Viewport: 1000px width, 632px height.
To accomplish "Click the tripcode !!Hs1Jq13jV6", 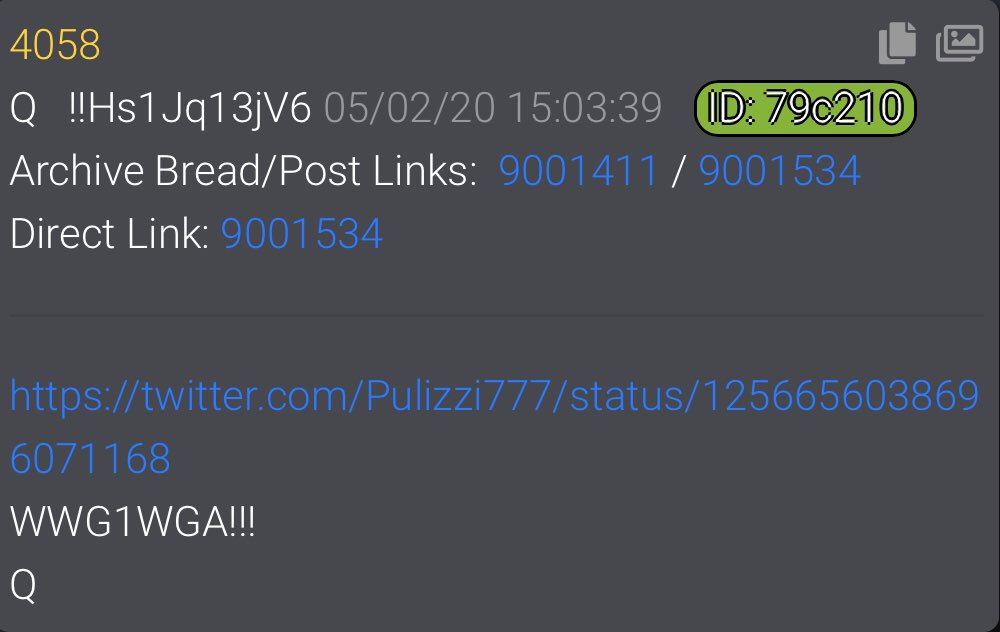I will 189,108.
